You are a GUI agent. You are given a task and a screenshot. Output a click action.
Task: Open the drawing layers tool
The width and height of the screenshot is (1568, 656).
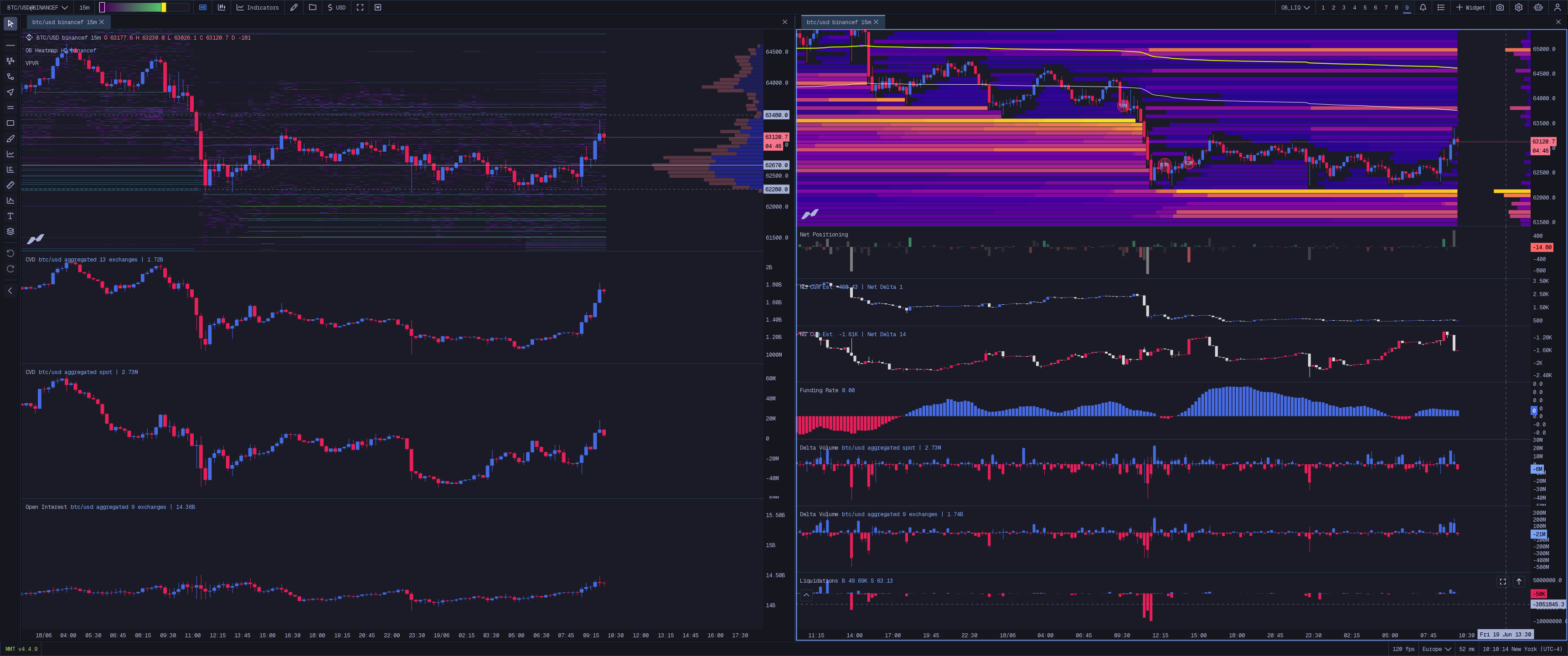pos(10,231)
